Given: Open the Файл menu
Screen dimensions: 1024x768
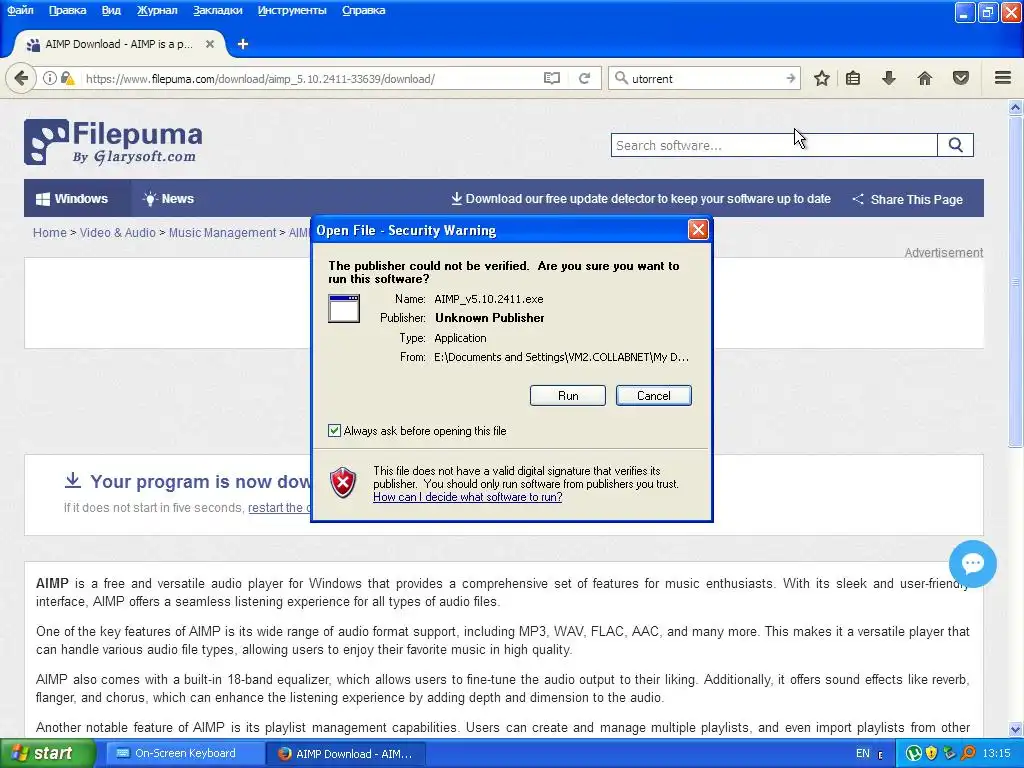Looking at the screenshot, I should pyautogui.click(x=20, y=10).
